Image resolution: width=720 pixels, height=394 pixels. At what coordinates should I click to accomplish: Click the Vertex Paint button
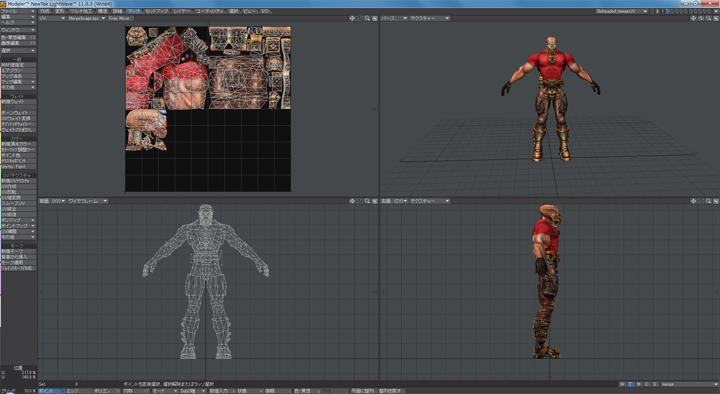click(18, 166)
